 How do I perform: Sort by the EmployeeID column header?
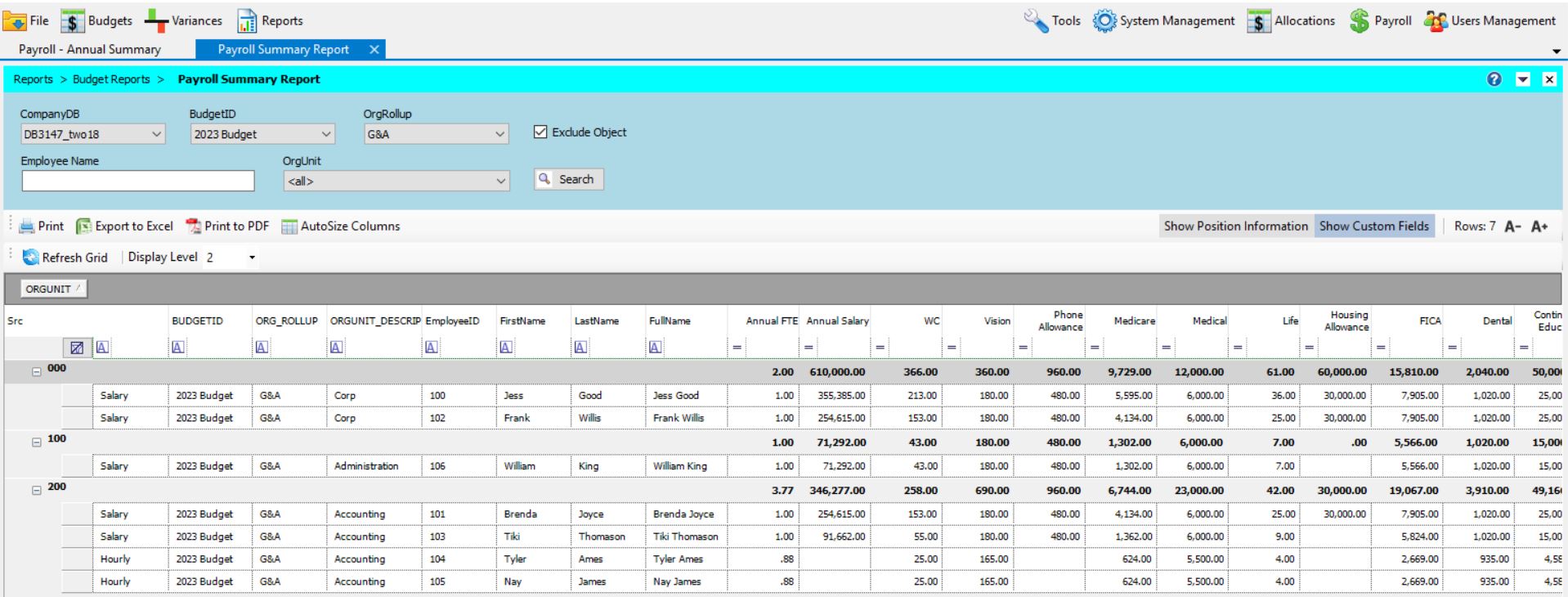tap(452, 321)
